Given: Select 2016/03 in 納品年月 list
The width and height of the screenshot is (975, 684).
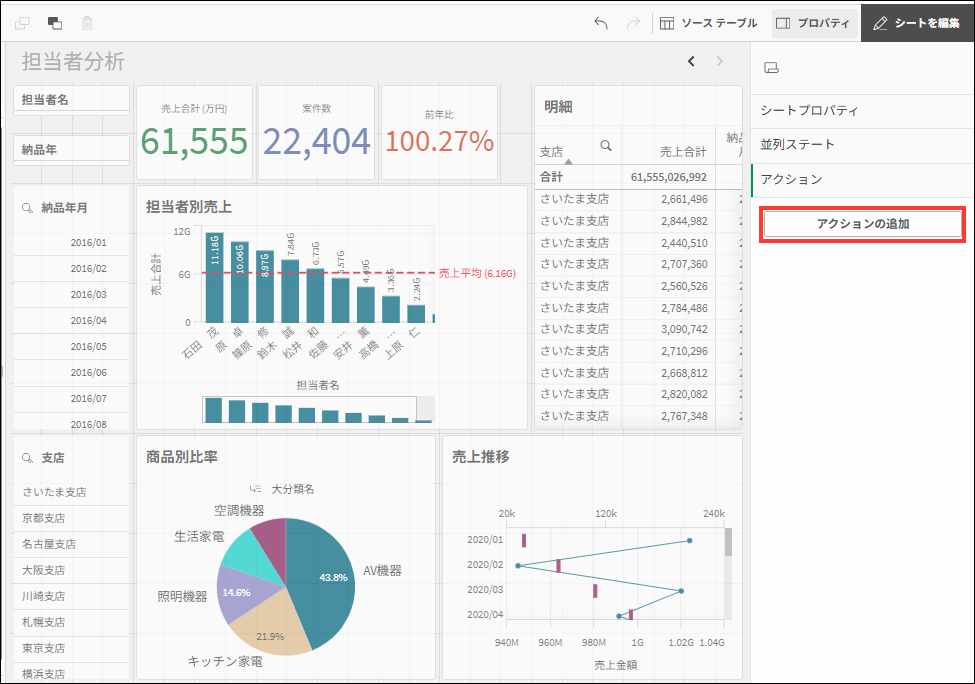Looking at the screenshot, I should (x=88, y=295).
